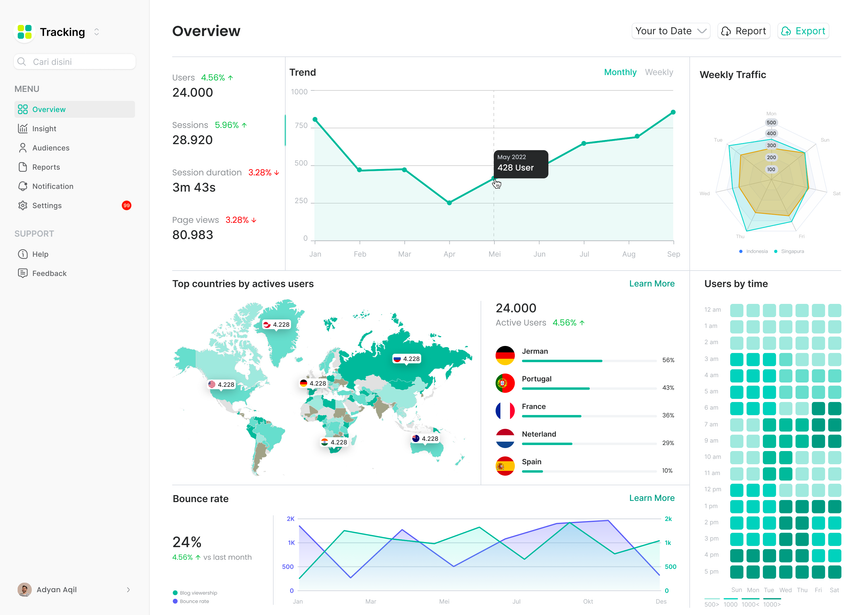The image size is (864, 615).
Task: Open the Reports menu item
Action: coord(74,167)
